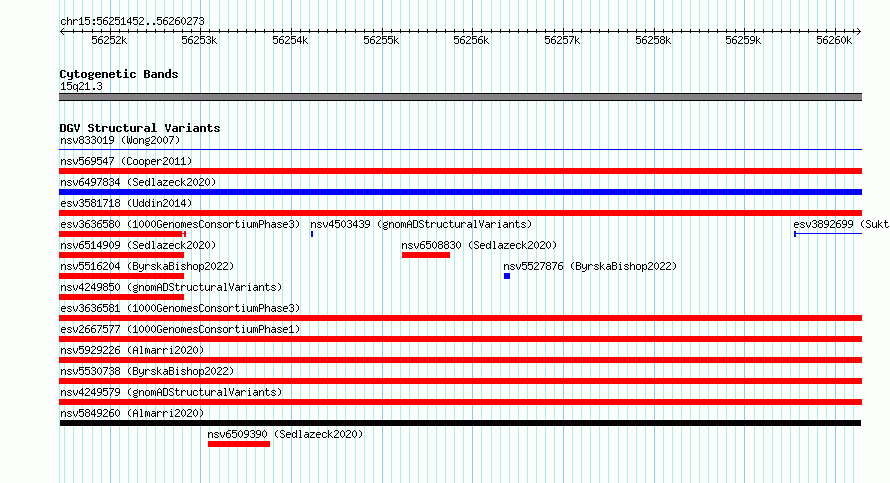Open nsv5516204 (ByrskaBishop2022) label

(x=147, y=266)
